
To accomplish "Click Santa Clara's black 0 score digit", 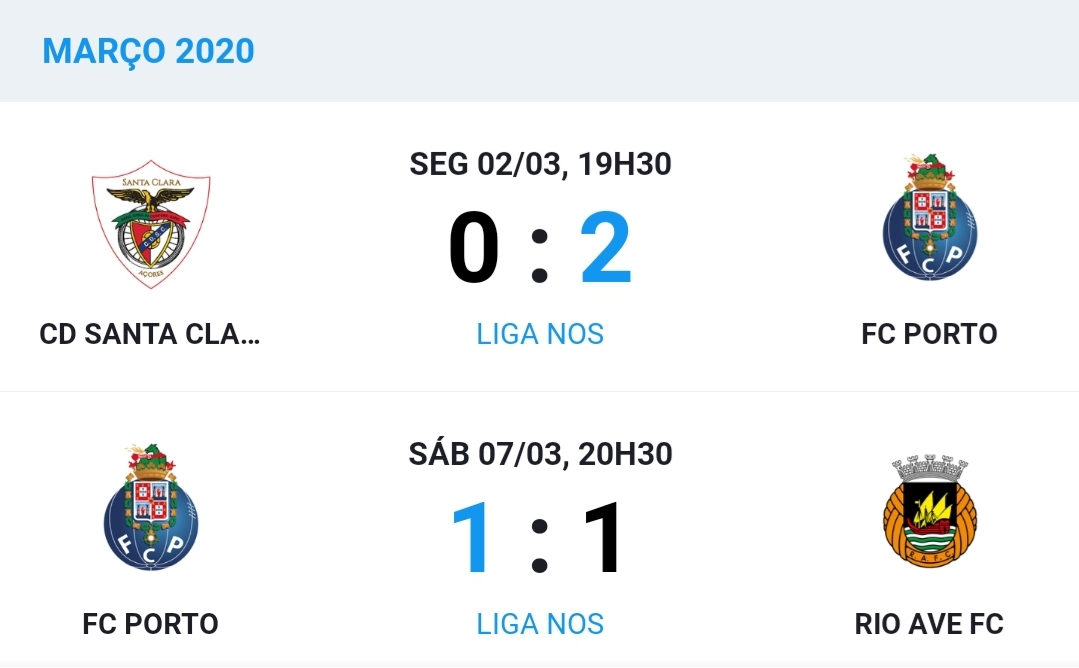I will coord(473,248).
